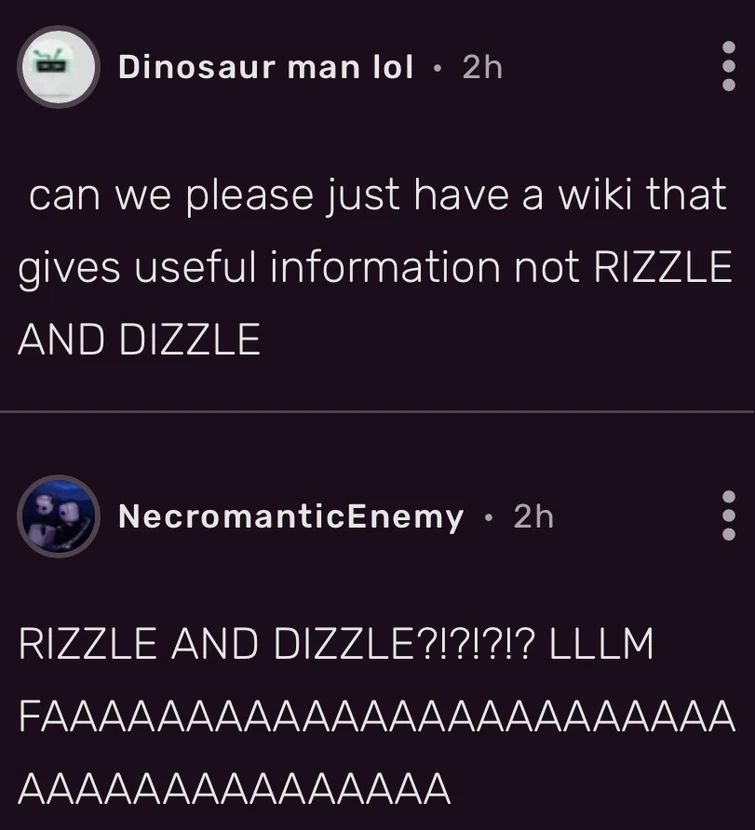Click the divider line between the two posts
This screenshot has height=830, width=755.
[x=378, y=411]
